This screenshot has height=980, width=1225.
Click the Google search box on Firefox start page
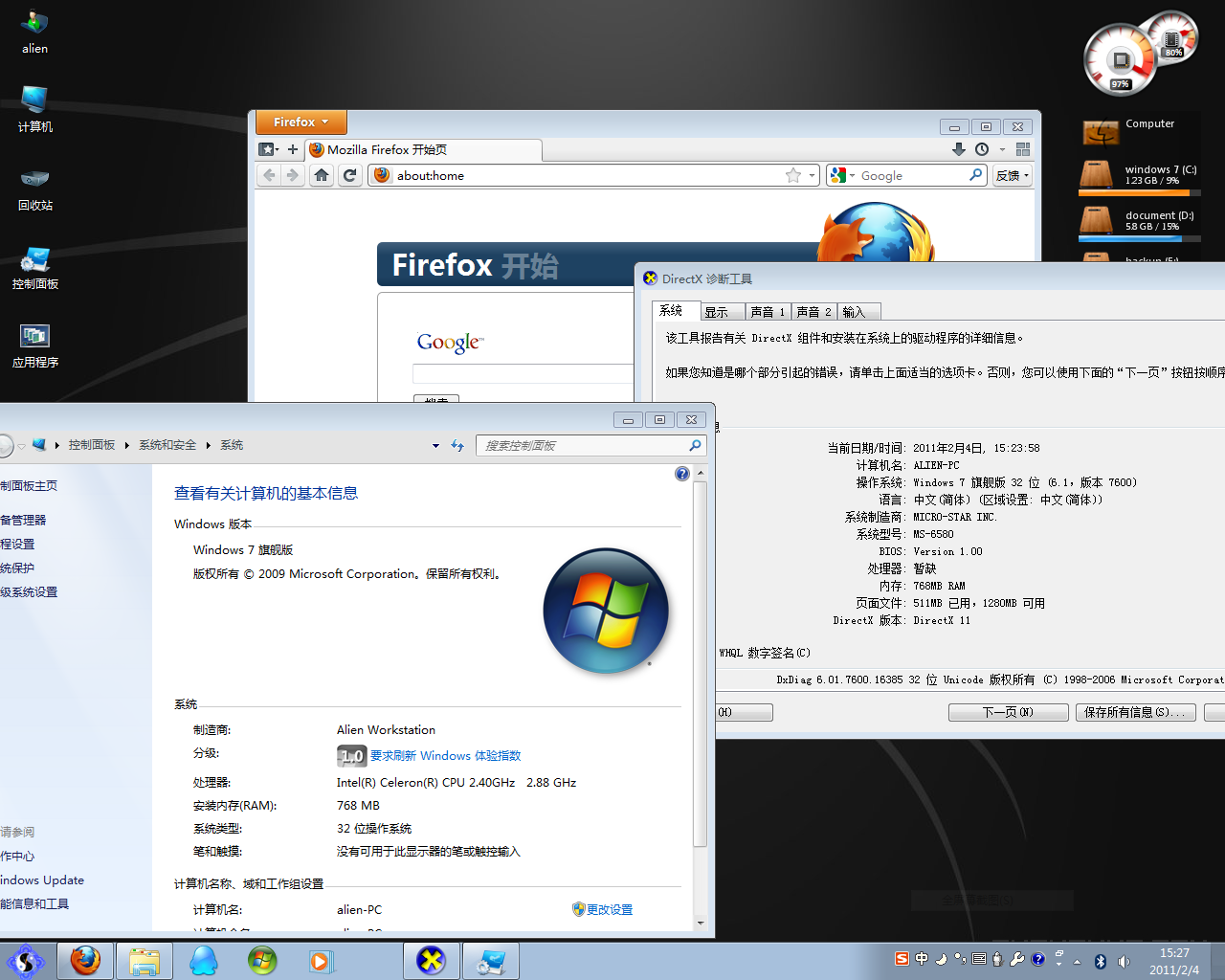click(x=523, y=373)
